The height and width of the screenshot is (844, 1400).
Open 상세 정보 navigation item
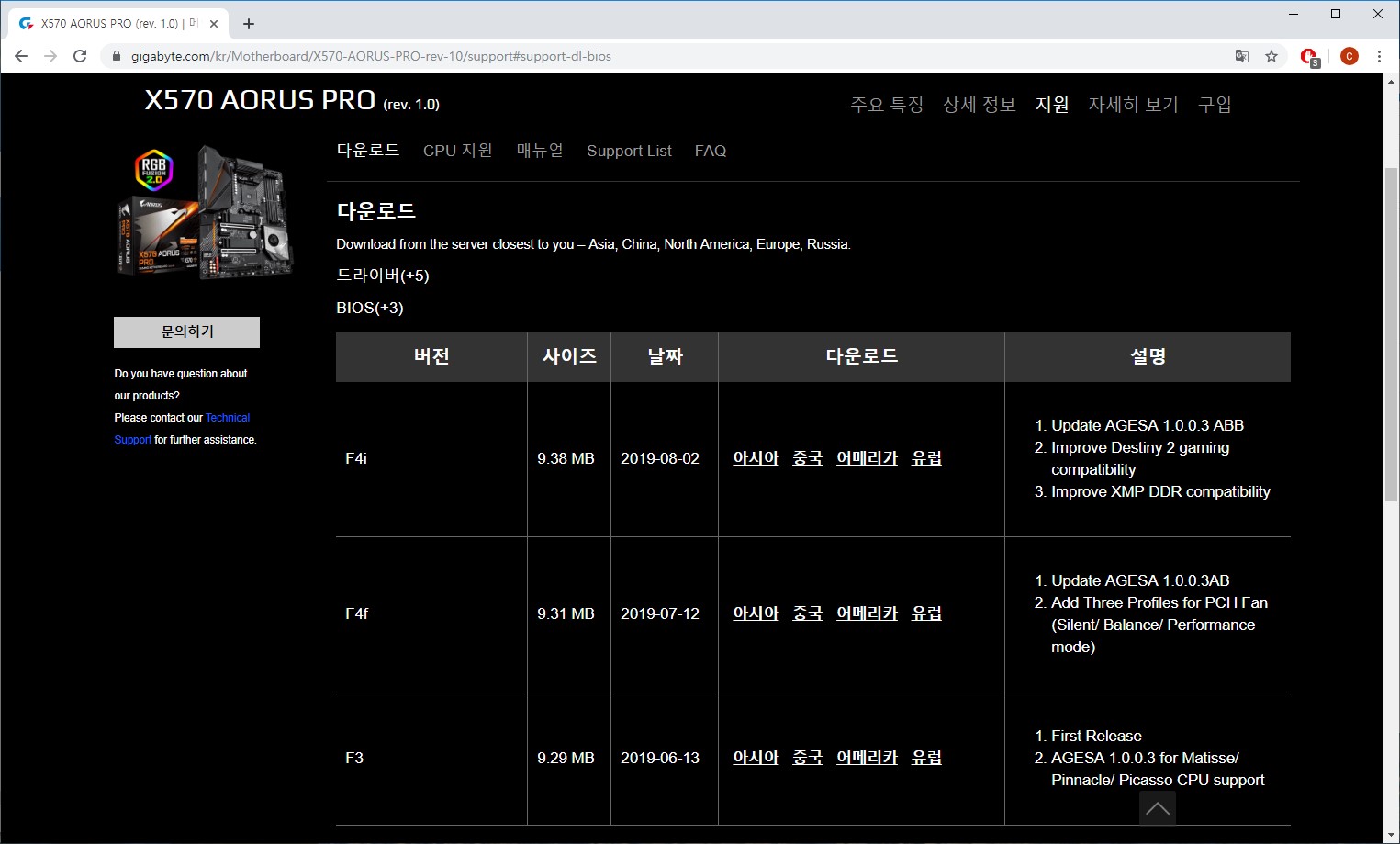[980, 105]
